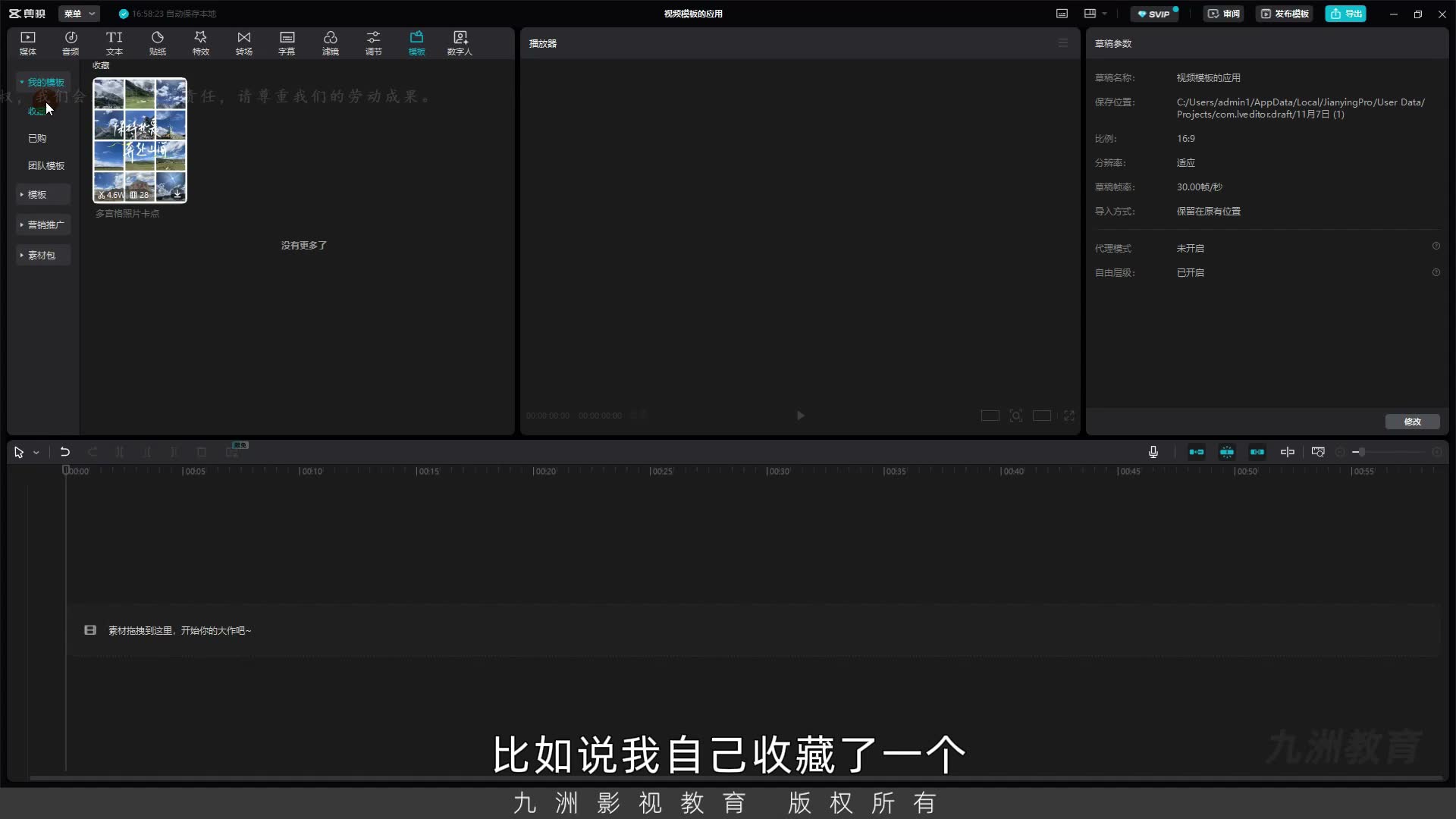1456x819 pixels.
Task: Open keyboard shortcuts icon in title bar
Action: (1062, 14)
